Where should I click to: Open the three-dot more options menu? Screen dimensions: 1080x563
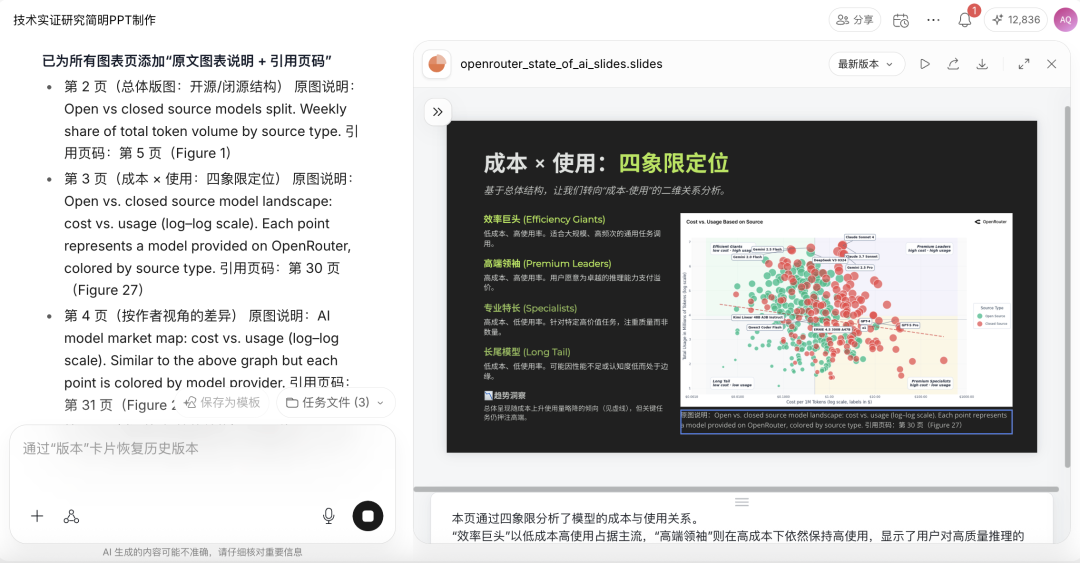coord(933,20)
